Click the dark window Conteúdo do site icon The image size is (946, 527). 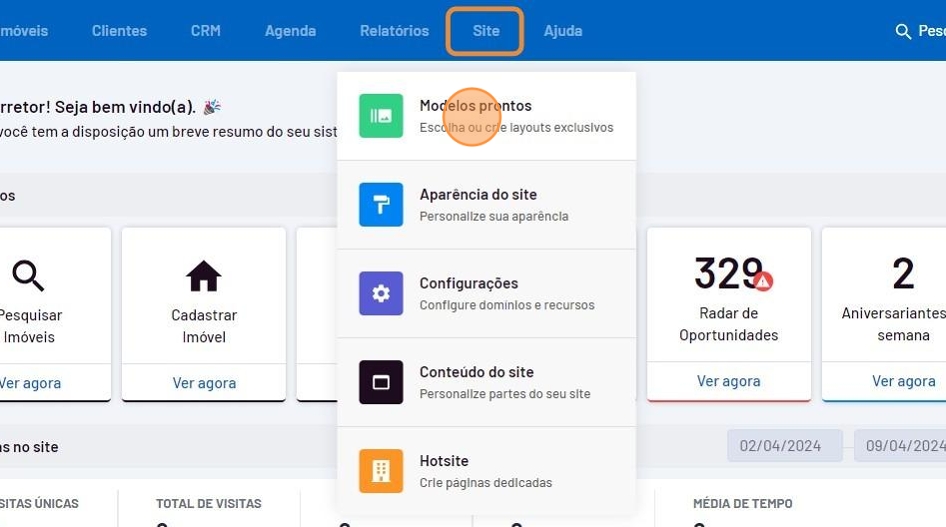[381, 382]
